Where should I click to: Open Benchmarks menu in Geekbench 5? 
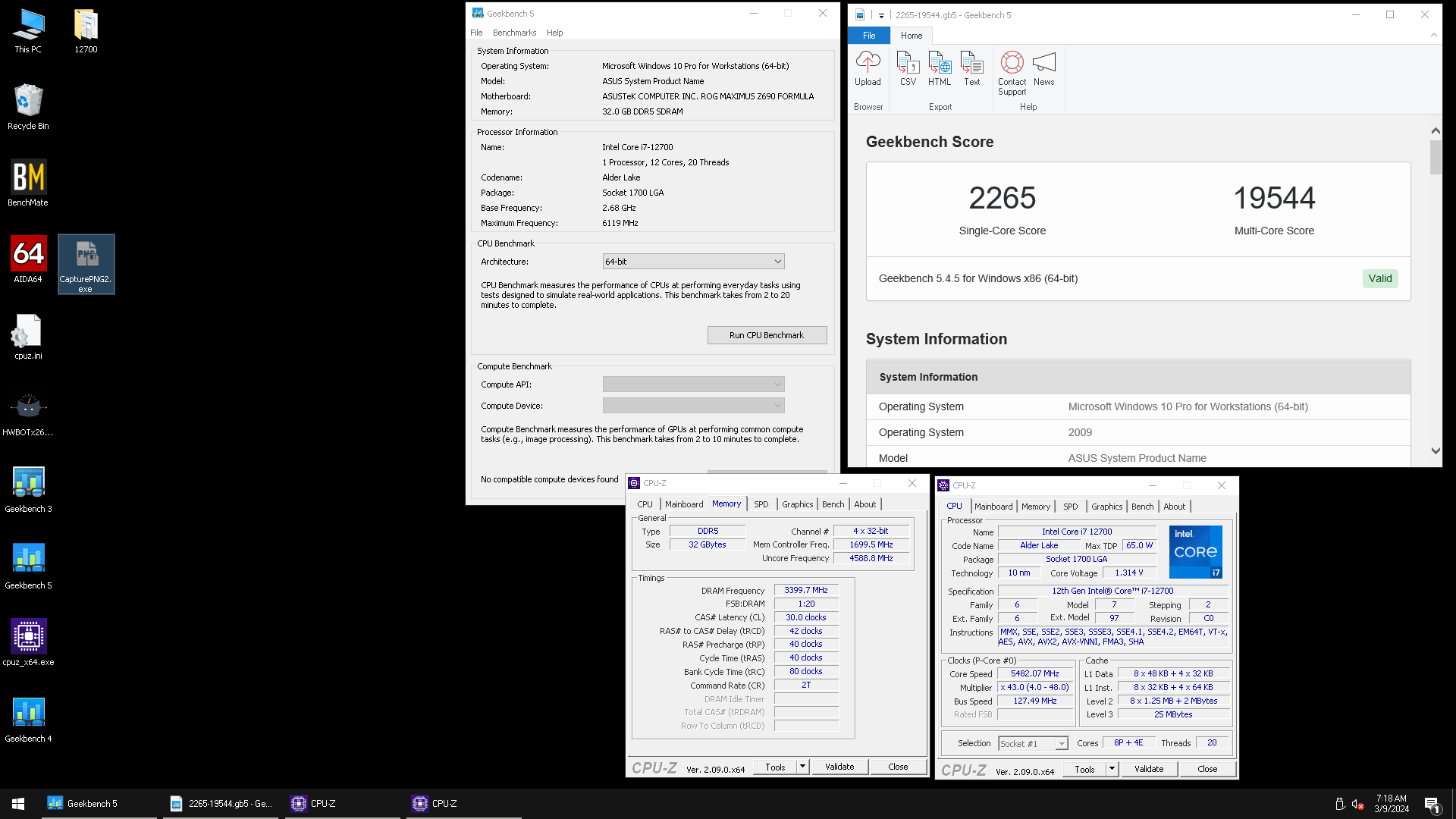tap(514, 33)
